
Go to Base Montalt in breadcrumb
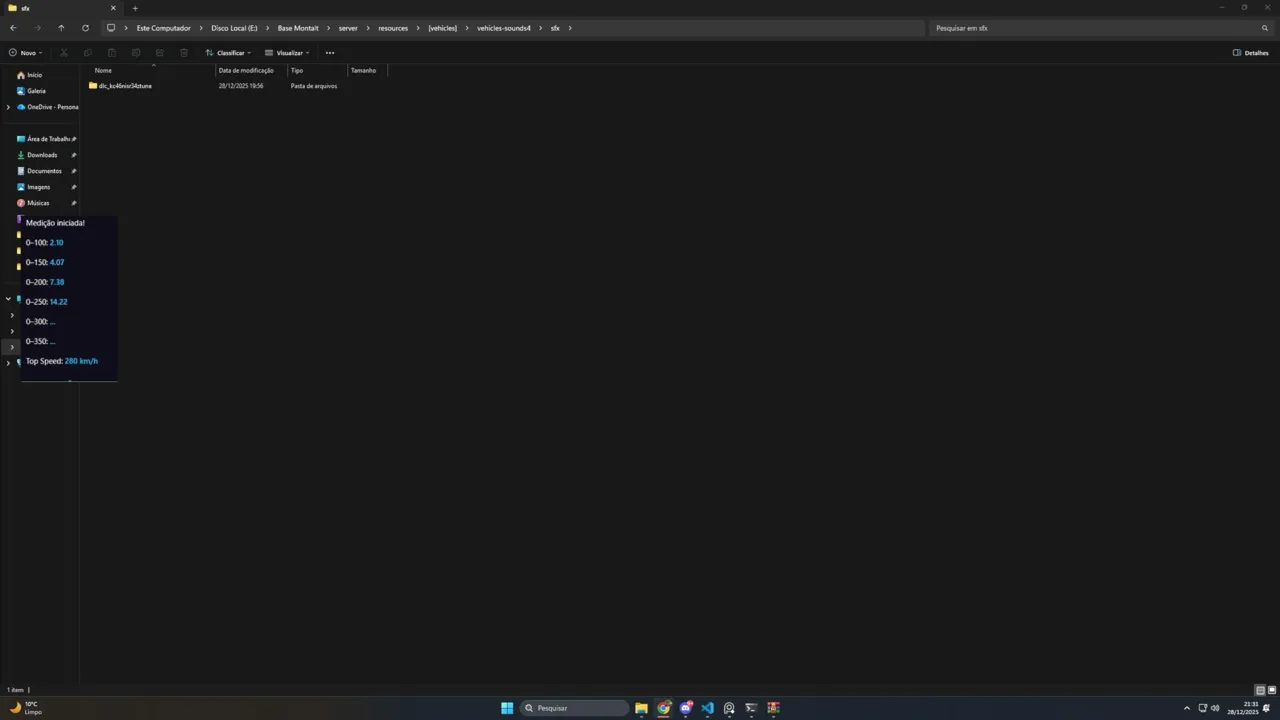click(298, 28)
